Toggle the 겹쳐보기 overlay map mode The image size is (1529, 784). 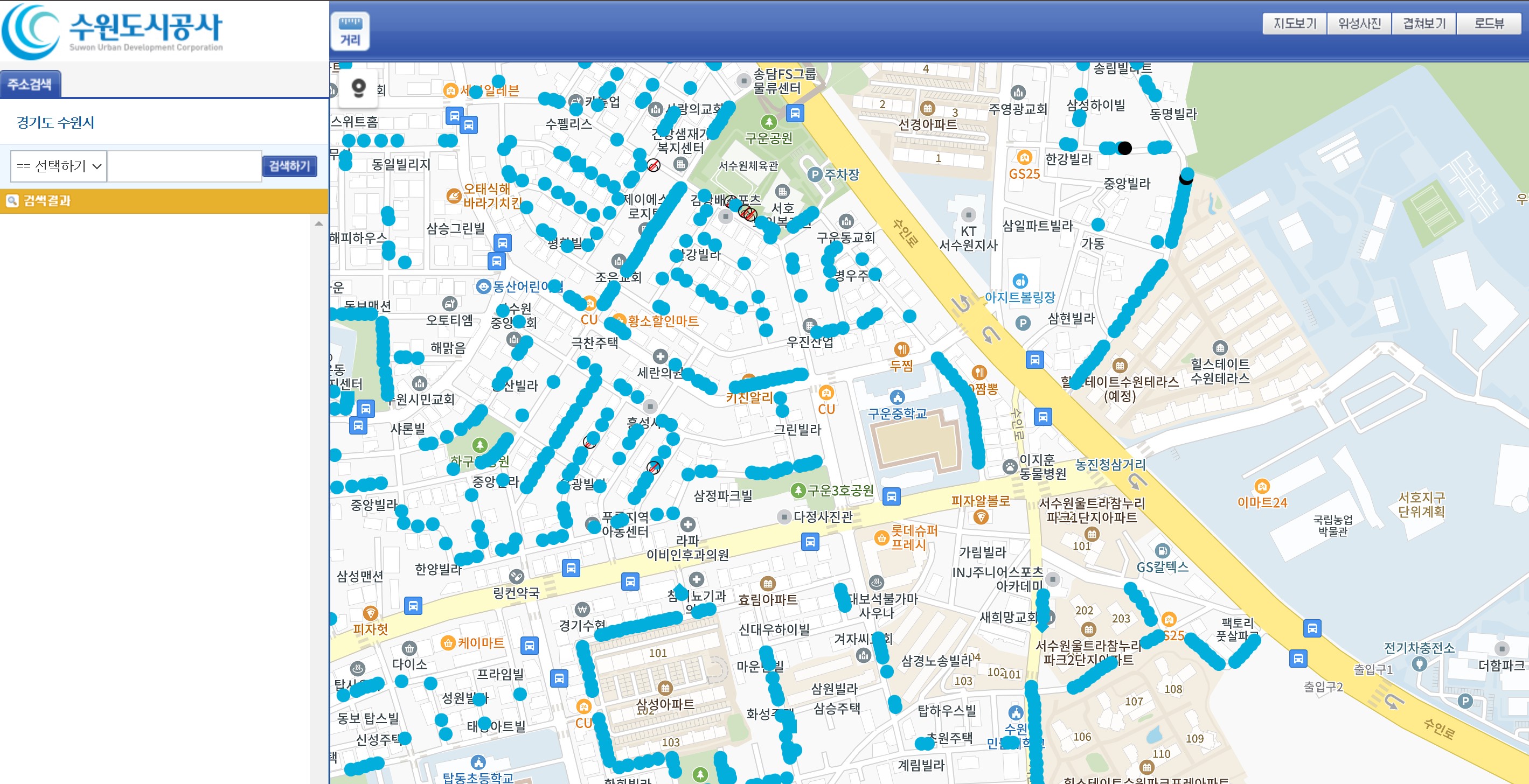(x=1424, y=24)
